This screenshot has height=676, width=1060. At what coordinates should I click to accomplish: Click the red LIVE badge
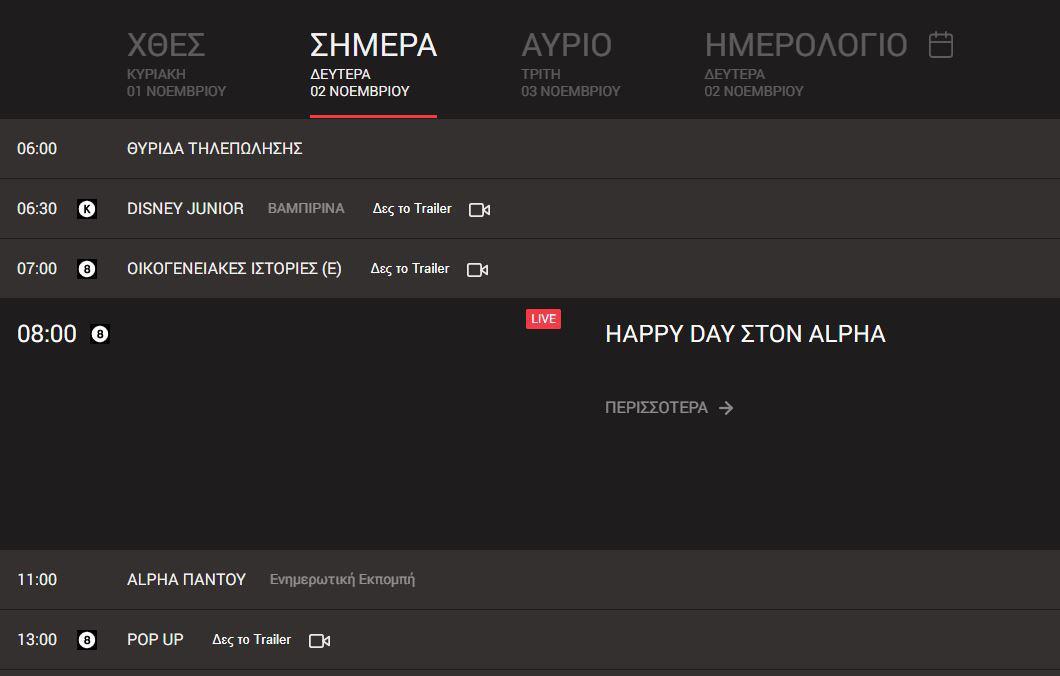[543, 319]
